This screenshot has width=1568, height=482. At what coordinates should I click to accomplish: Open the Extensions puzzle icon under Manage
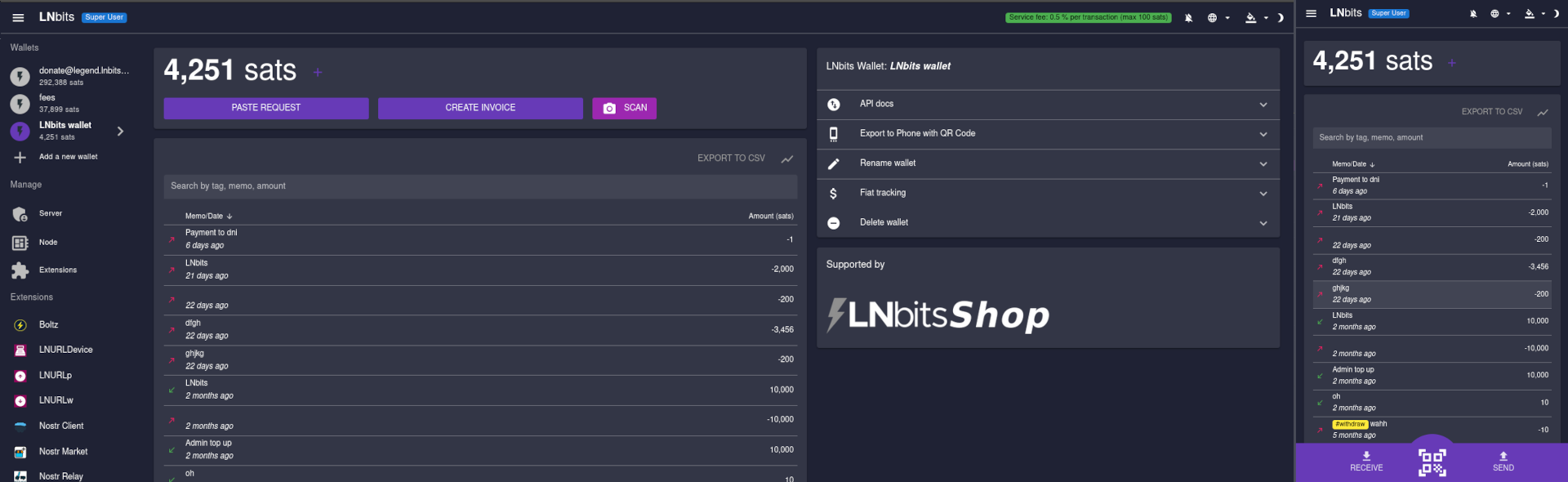20,270
